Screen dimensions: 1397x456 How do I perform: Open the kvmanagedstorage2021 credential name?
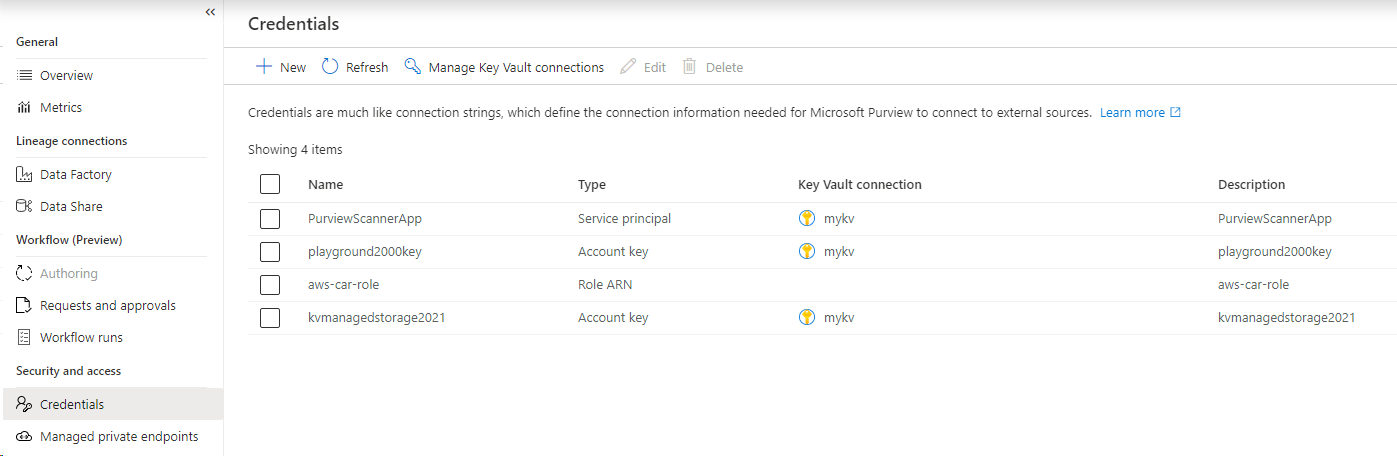coord(376,317)
